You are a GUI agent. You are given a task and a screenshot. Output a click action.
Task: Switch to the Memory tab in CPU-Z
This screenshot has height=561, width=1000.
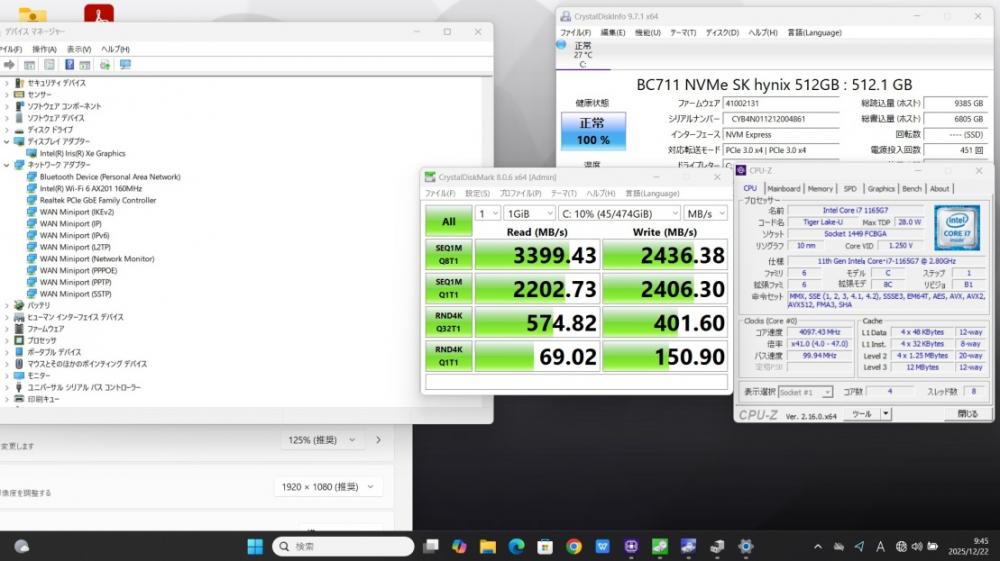820,188
